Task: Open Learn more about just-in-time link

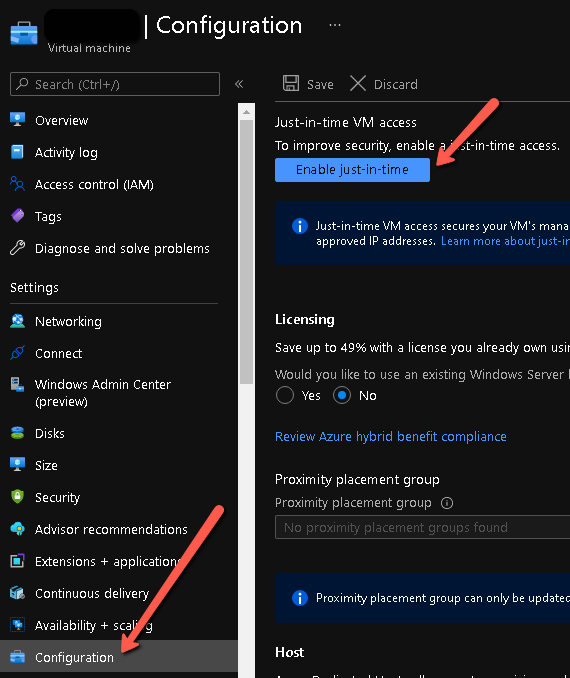Action: pos(505,241)
